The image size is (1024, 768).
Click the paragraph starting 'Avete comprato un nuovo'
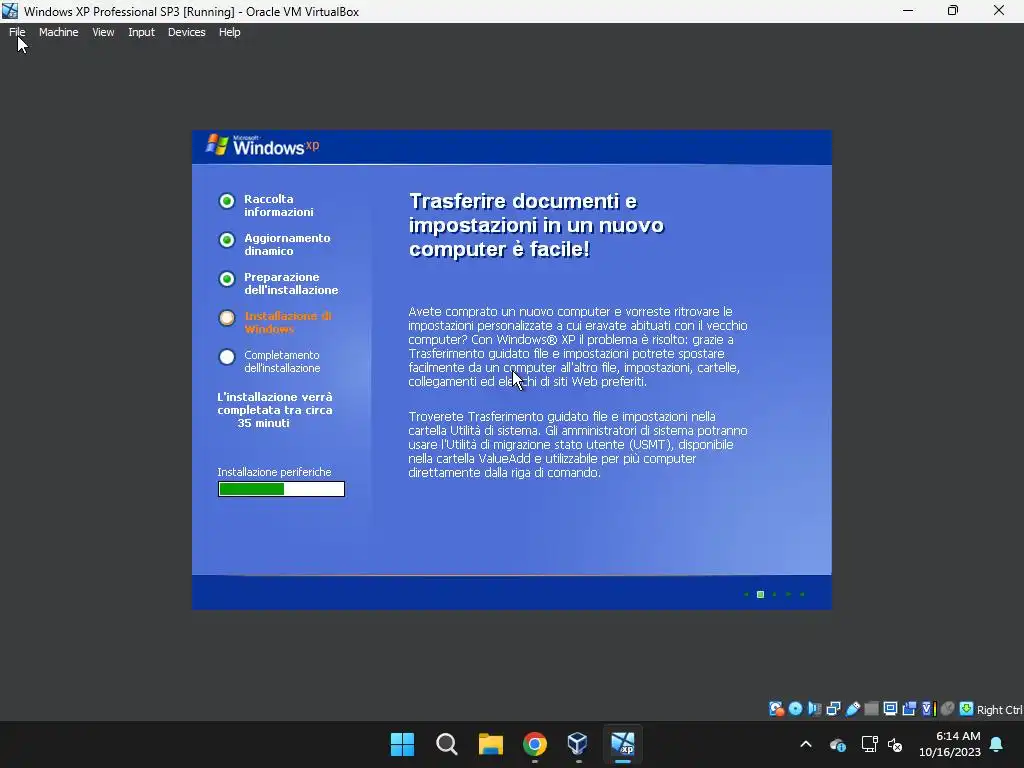[578, 347]
